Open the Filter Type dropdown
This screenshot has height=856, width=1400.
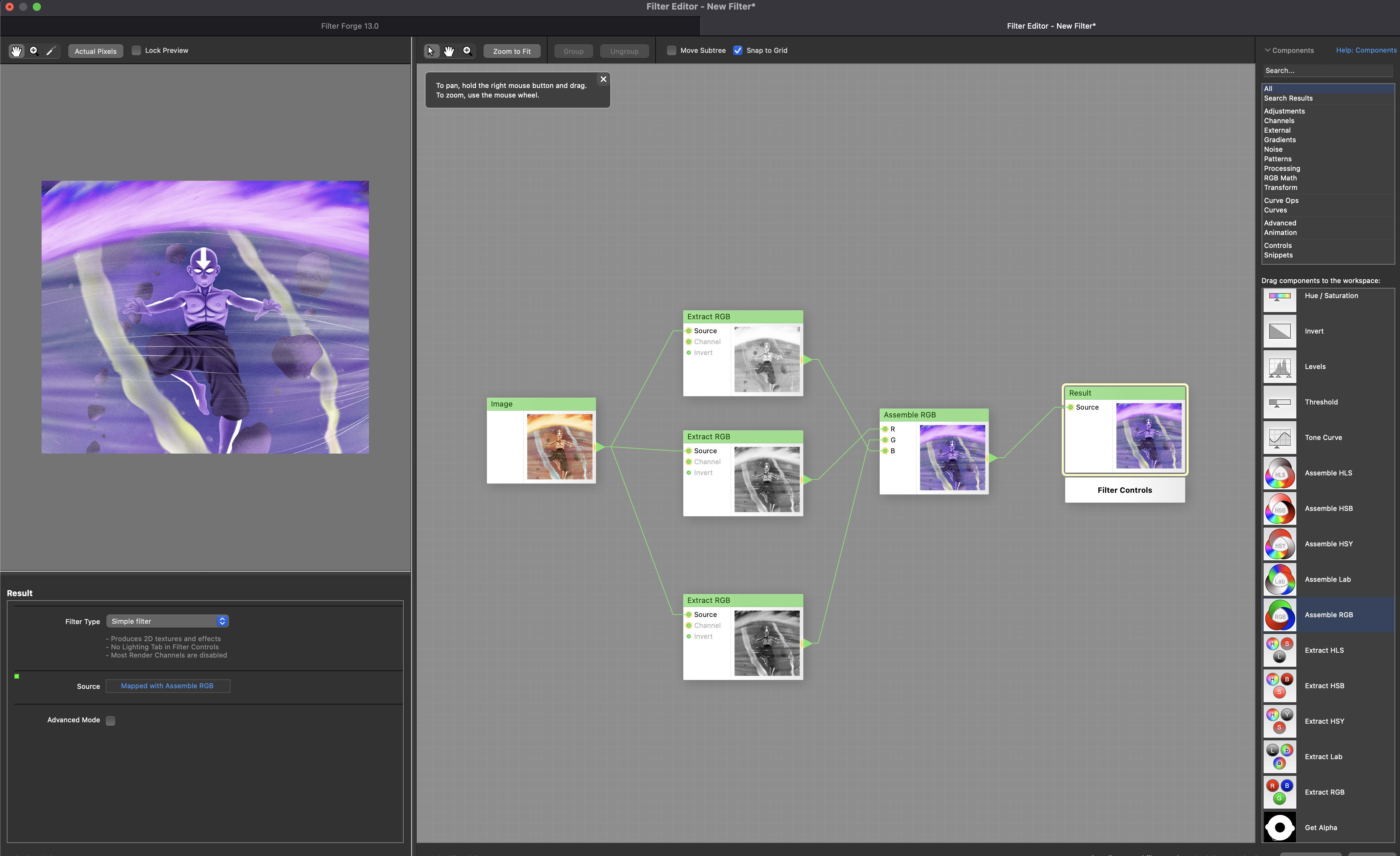pos(168,621)
